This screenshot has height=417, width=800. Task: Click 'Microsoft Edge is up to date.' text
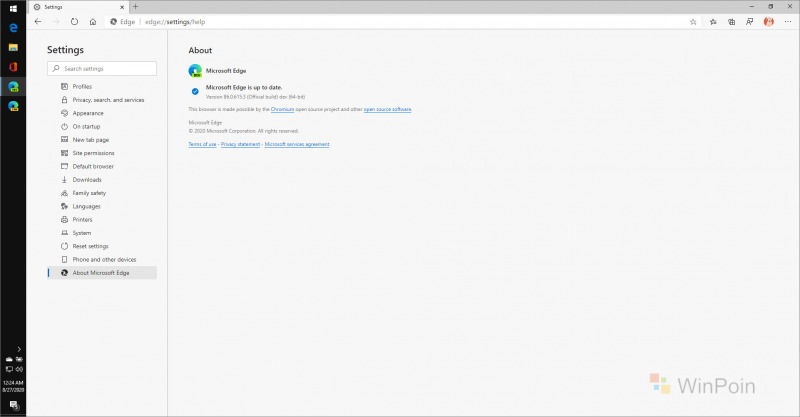click(x=244, y=87)
